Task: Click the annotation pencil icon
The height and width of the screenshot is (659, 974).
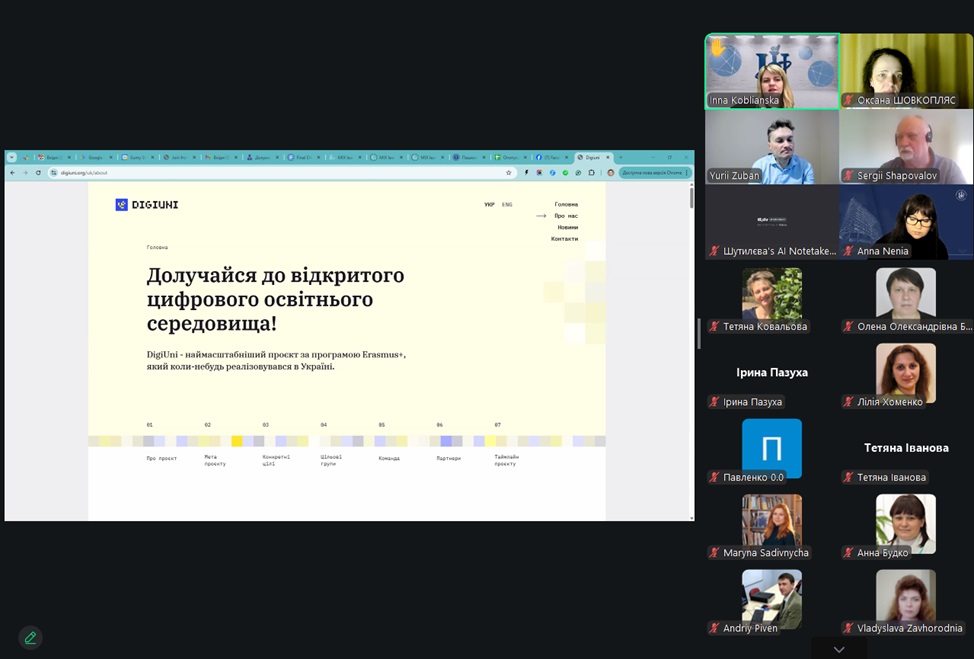Action: (x=30, y=638)
